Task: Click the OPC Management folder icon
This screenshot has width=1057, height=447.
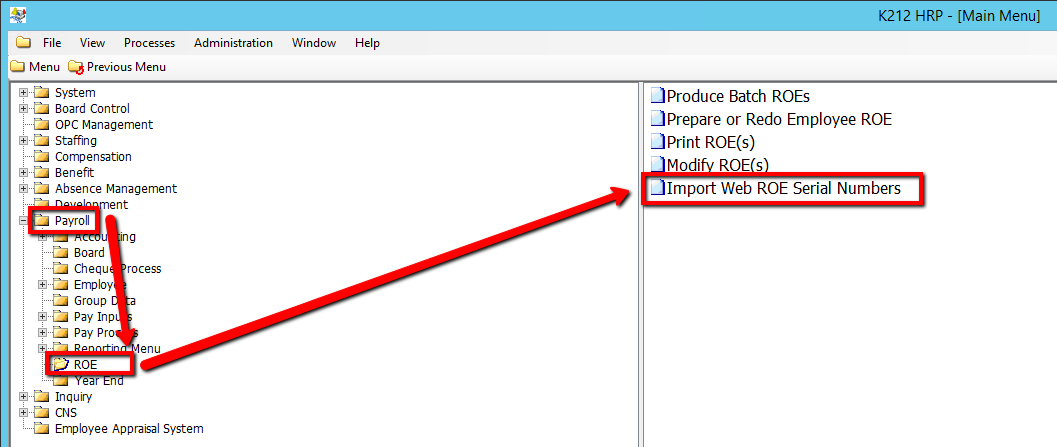Action: point(42,125)
